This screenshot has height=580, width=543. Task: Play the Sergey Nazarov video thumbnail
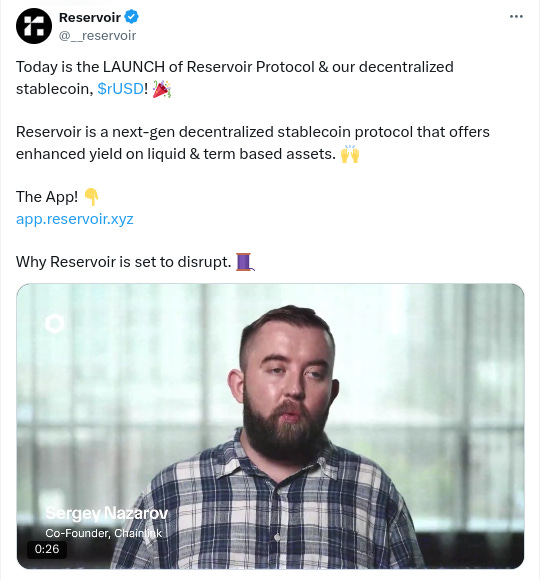click(270, 426)
